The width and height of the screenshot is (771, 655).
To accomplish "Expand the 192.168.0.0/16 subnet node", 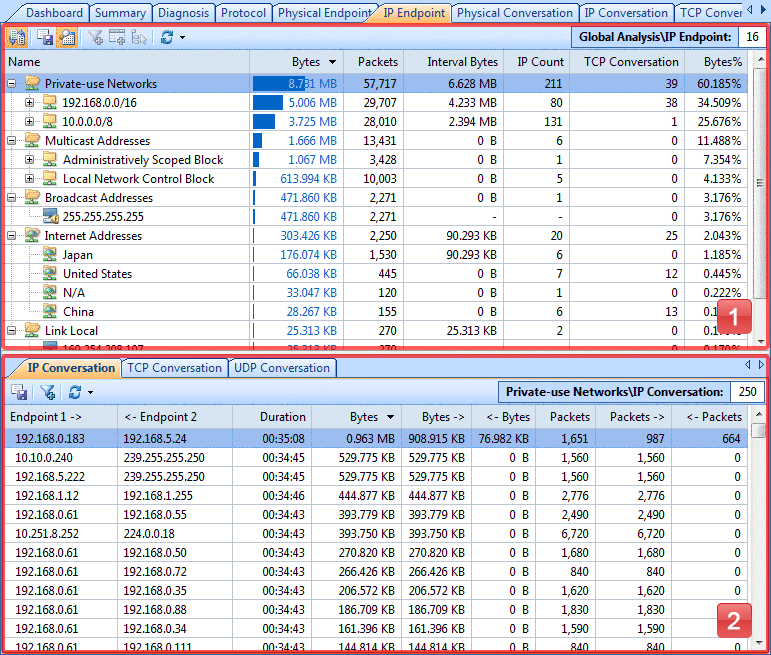I will (x=30, y=103).
